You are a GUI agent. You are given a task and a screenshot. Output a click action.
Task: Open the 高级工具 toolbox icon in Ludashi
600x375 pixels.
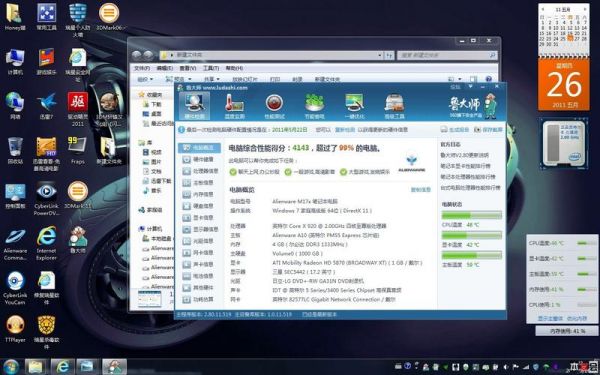coord(395,106)
